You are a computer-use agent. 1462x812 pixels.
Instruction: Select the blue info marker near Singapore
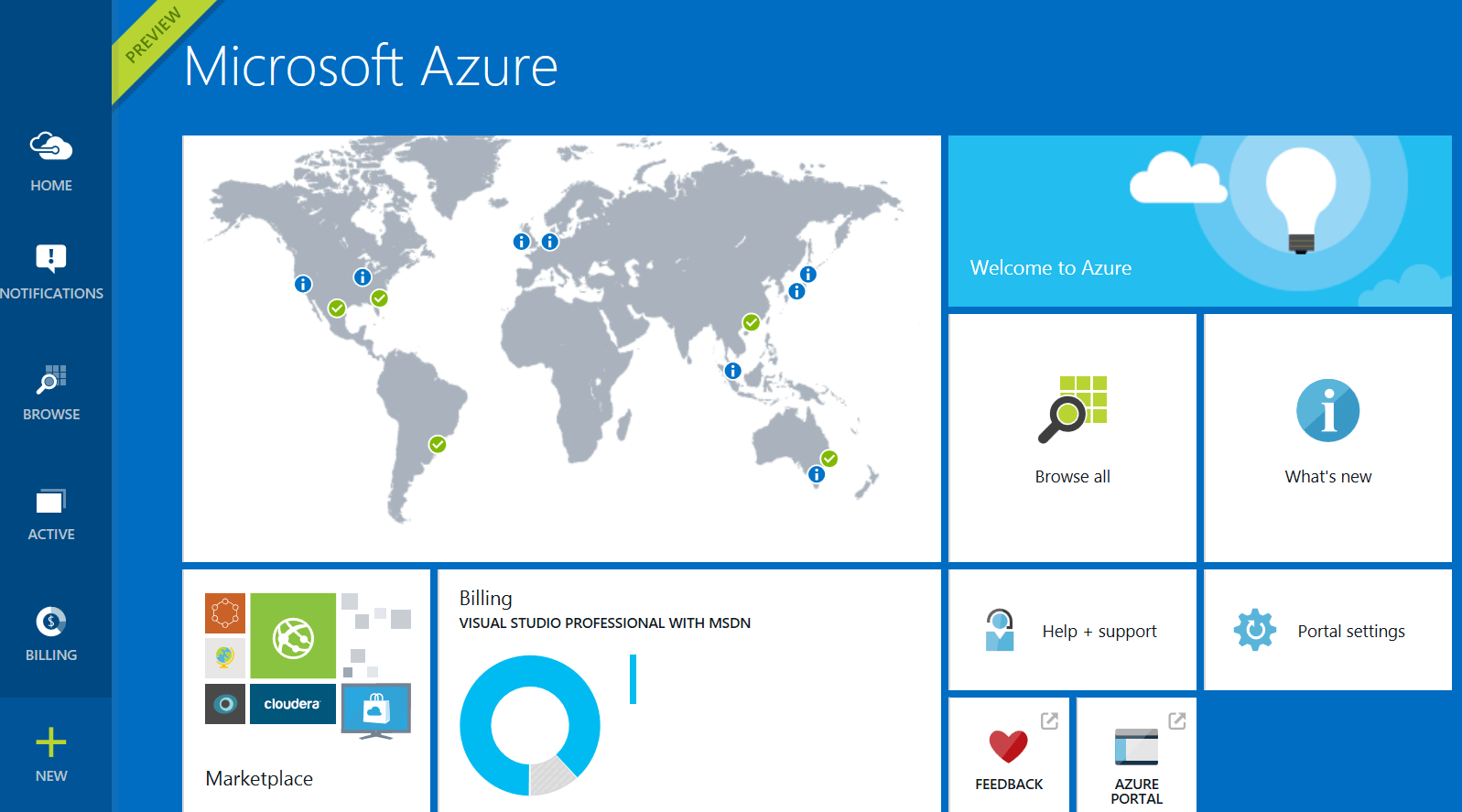tap(733, 371)
